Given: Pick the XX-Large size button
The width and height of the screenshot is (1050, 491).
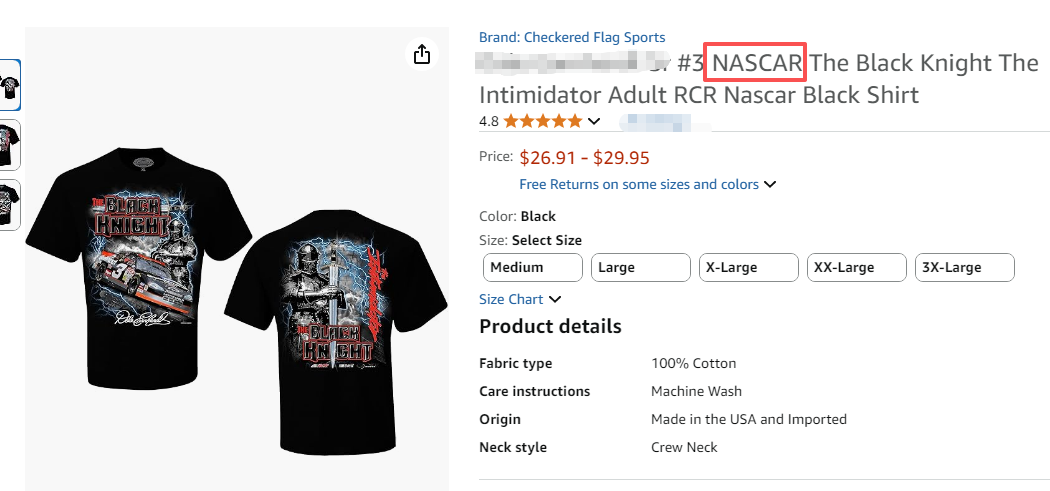Looking at the screenshot, I should (x=857, y=267).
